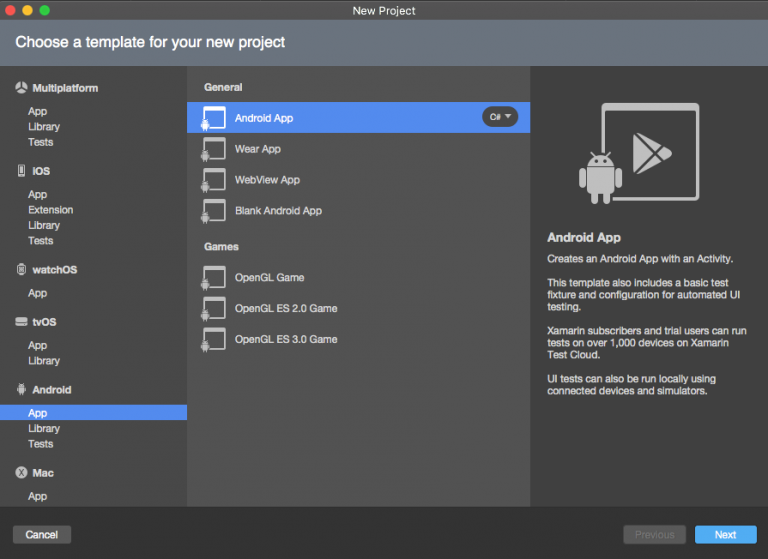
Task: Select Tests under Android
Action: tap(41, 444)
